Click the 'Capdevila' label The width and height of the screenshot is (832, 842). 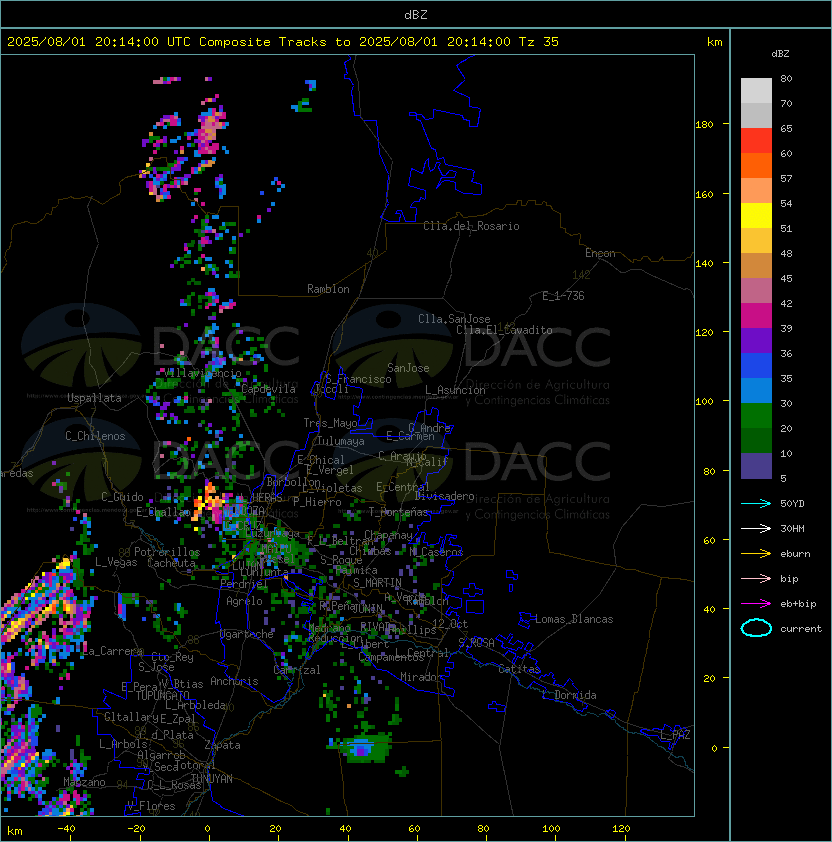point(268,389)
